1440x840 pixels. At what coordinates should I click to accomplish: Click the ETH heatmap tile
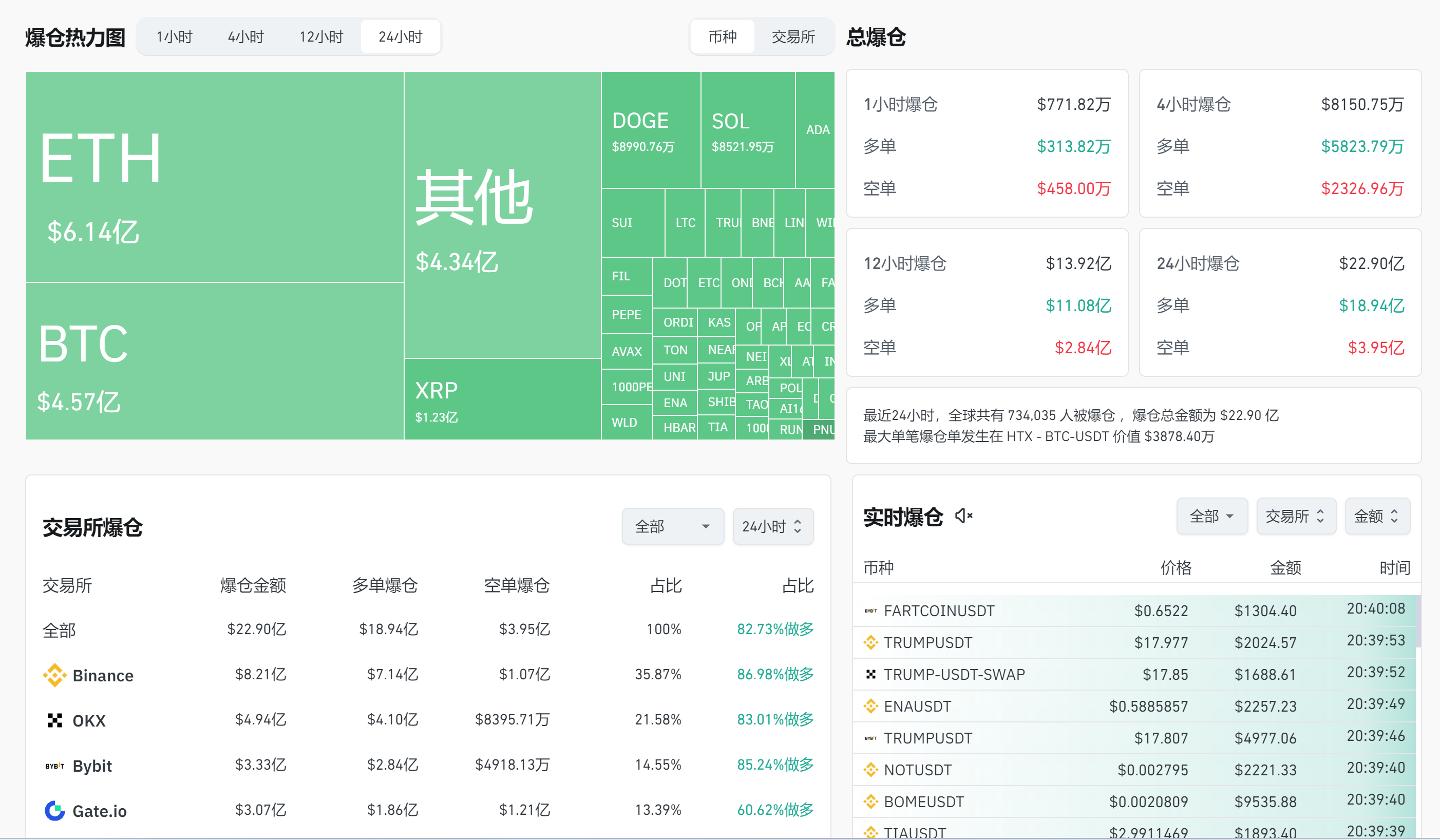click(x=215, y=177)
